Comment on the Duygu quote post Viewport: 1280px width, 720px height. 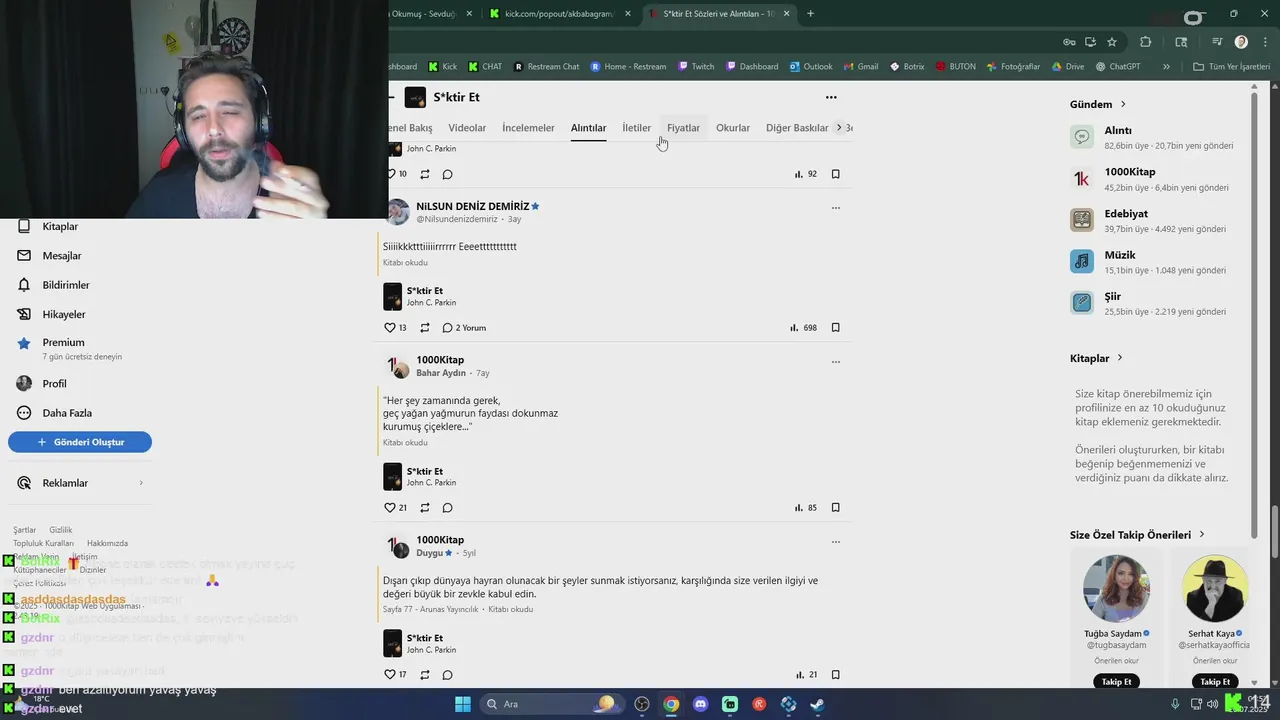coord(448,675)
